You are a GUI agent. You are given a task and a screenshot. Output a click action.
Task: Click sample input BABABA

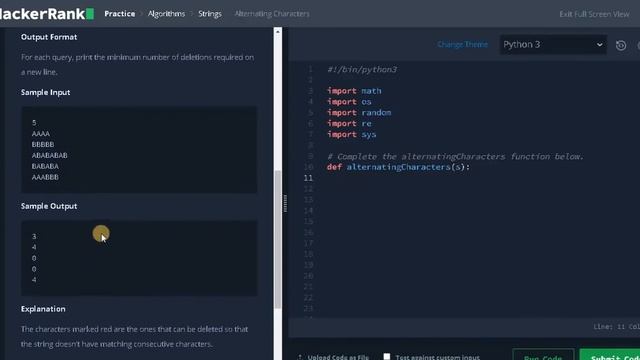point(45,167)
